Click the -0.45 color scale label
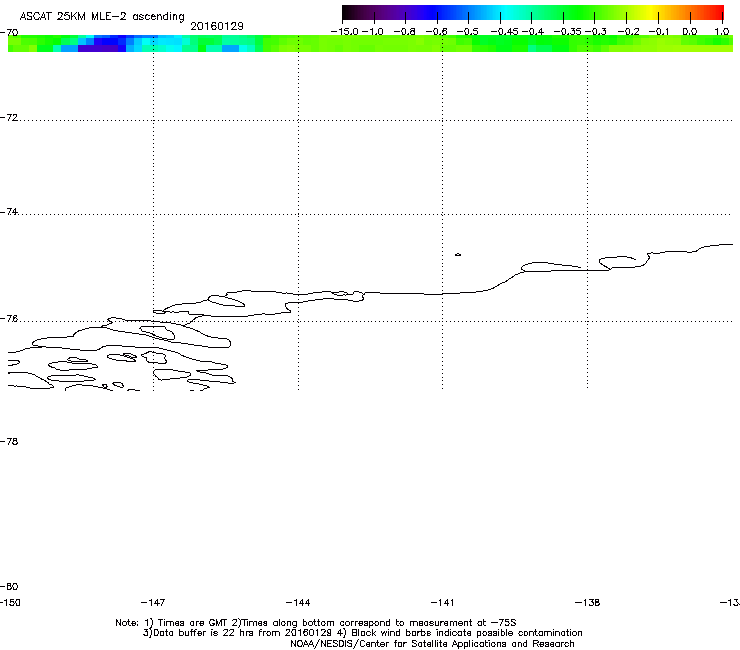This screenshot has height=650, width=740. pyautogui.click(x=504, y=32)
